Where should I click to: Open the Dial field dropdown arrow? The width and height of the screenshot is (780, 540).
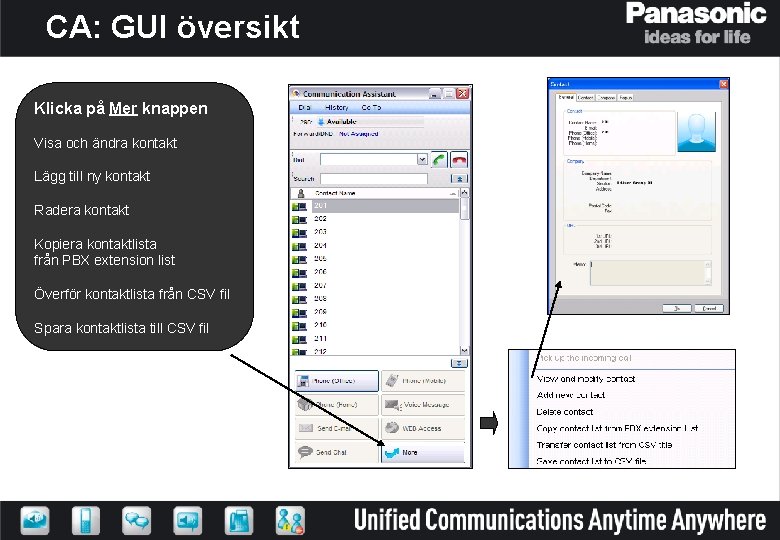(422, 159)
